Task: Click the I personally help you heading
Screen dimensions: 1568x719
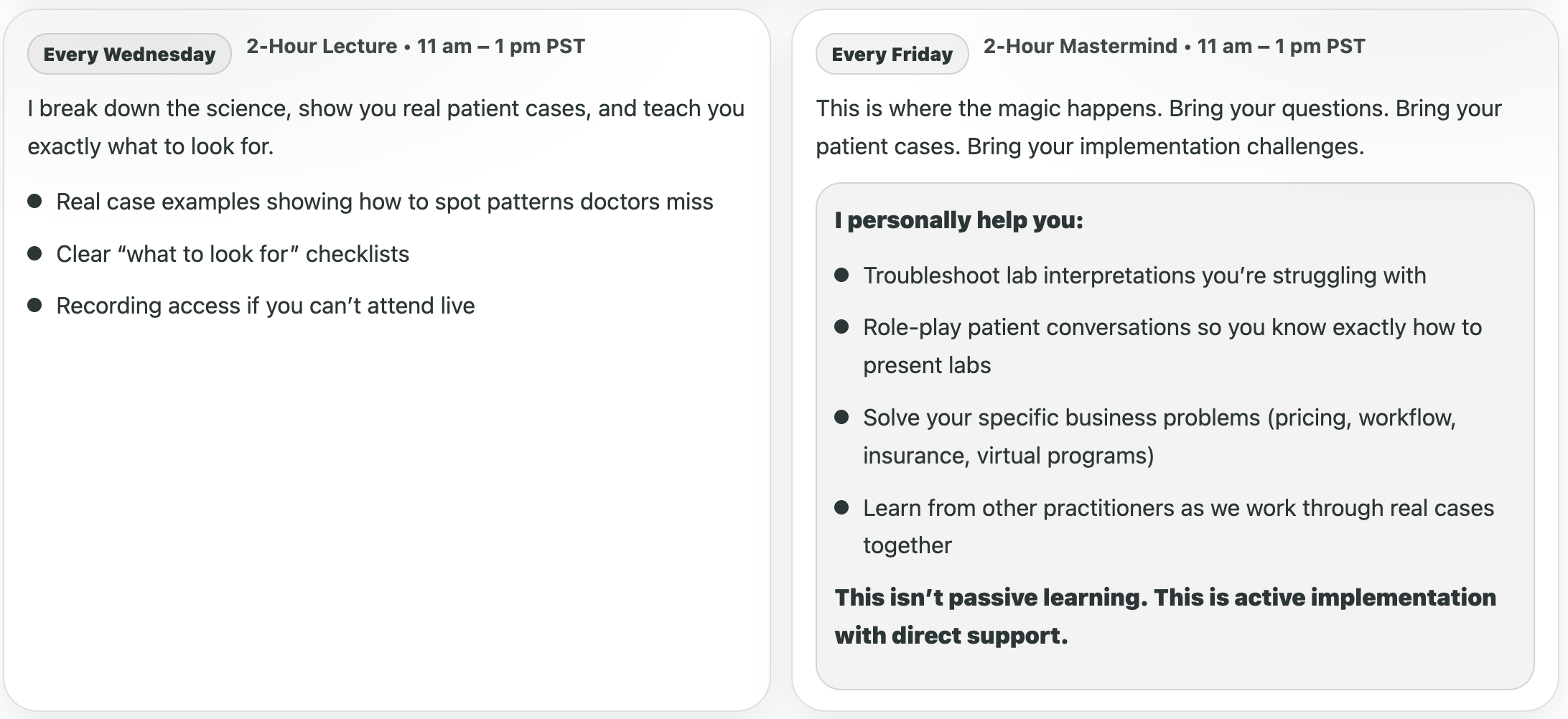Action: [x=958, y=220]
